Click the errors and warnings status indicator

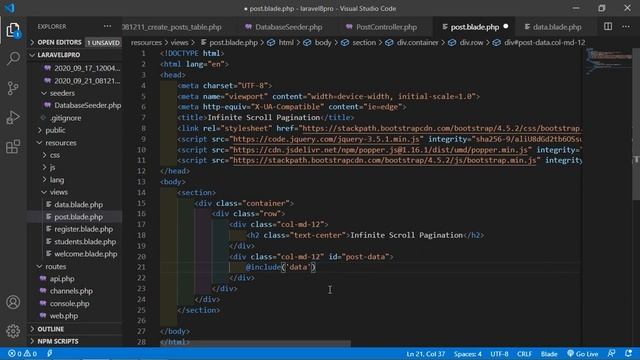[22, 353]
